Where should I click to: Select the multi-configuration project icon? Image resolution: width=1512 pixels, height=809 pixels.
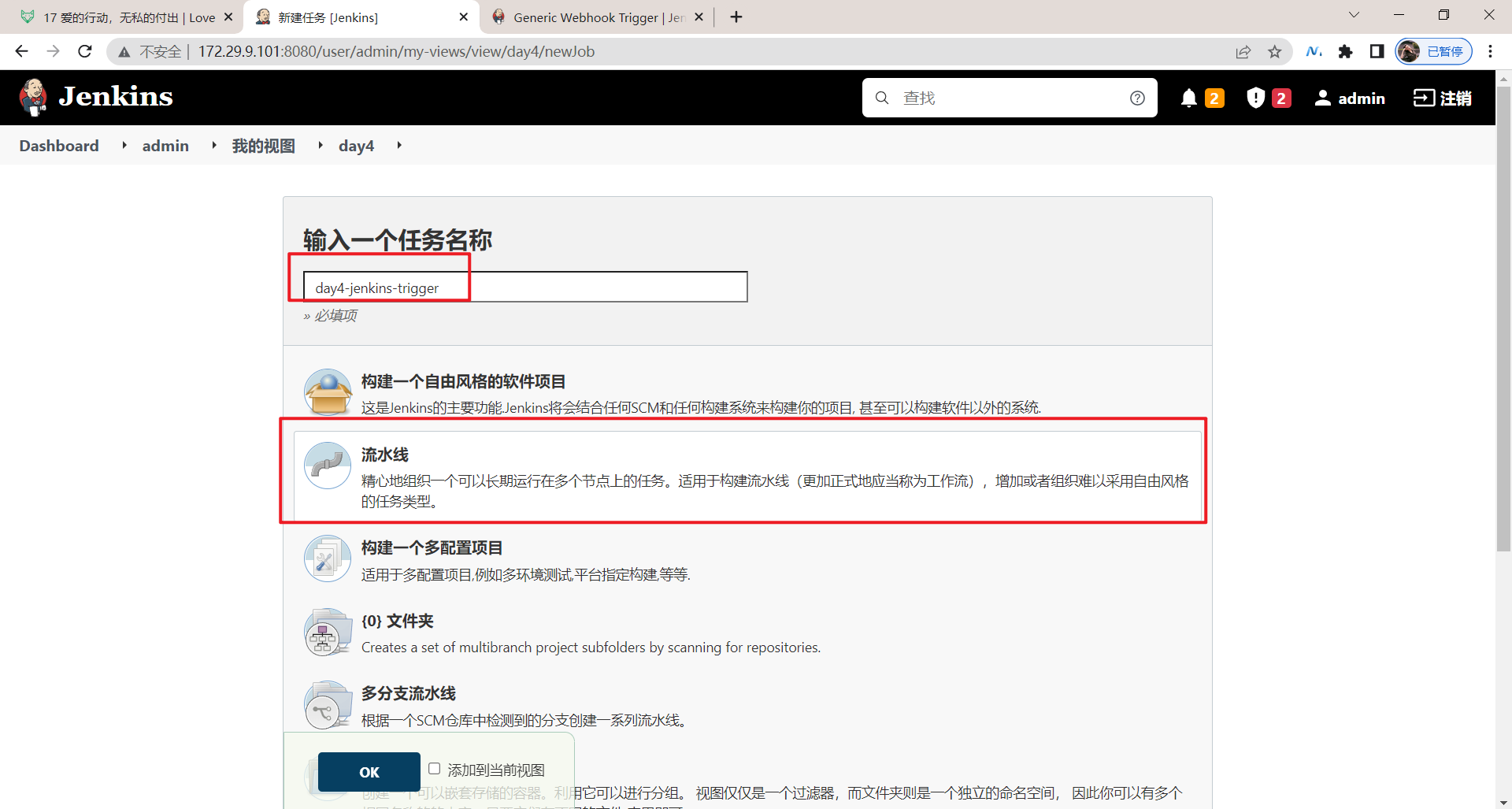[x=328, y=559]
